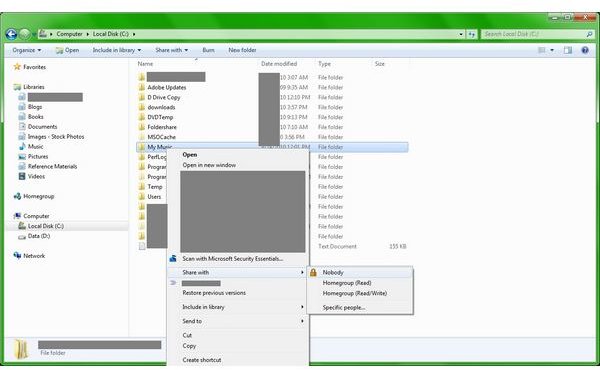
Task: Click the Data (D:) drive icon
Action: pos(22,236)
